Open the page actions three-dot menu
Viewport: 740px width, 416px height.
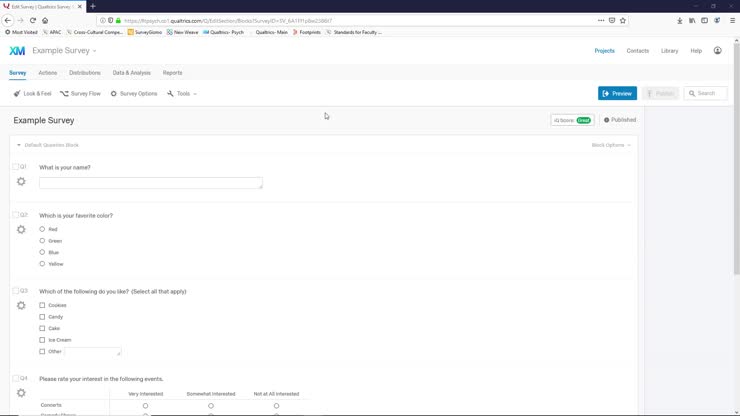click(x=601, y=20)
